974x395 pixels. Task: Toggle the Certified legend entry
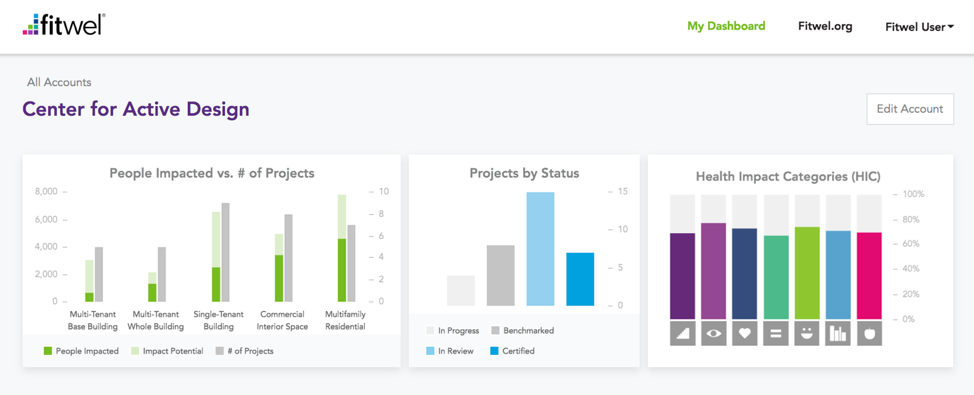[512, 351]
